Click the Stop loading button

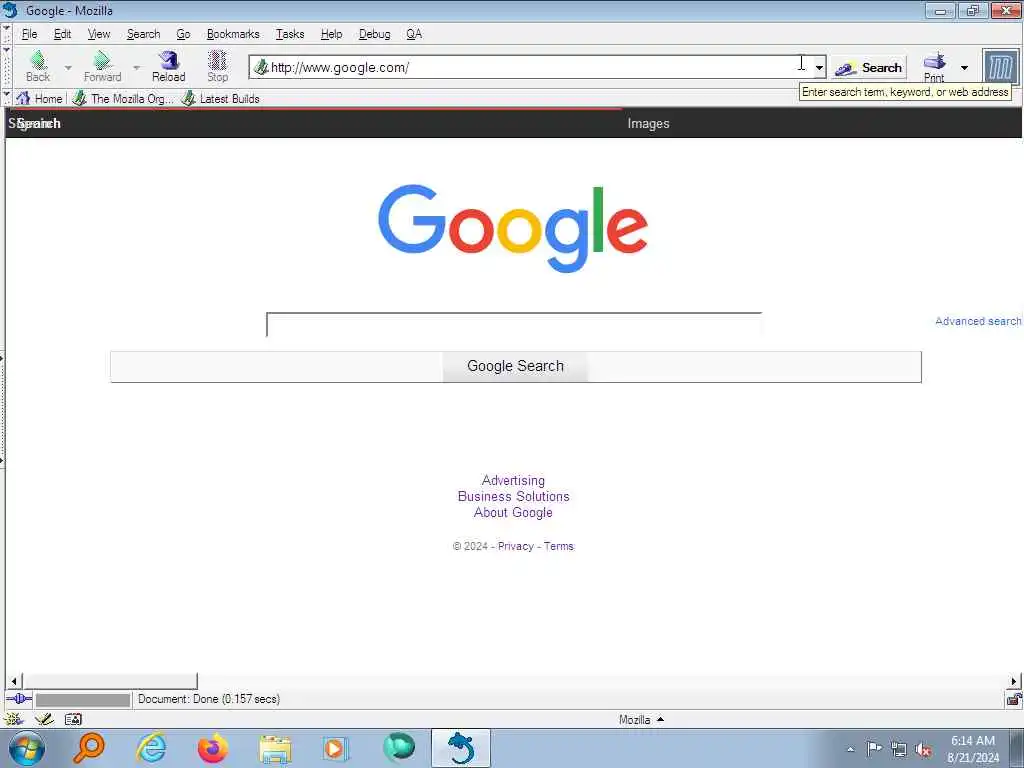coord(217,67)
